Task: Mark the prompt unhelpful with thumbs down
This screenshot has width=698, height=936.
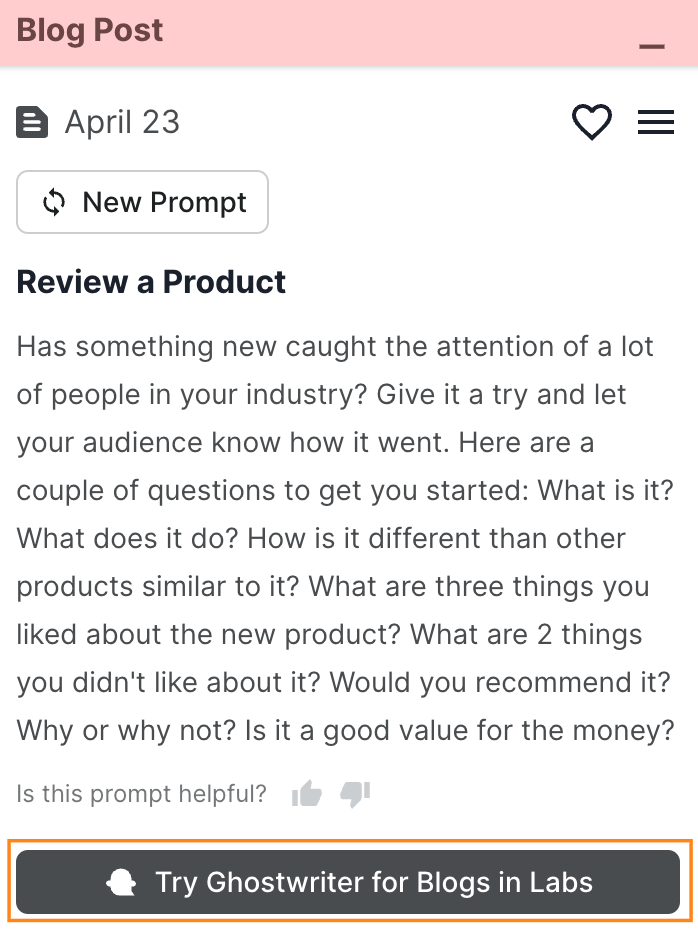Action: [355, 795]
